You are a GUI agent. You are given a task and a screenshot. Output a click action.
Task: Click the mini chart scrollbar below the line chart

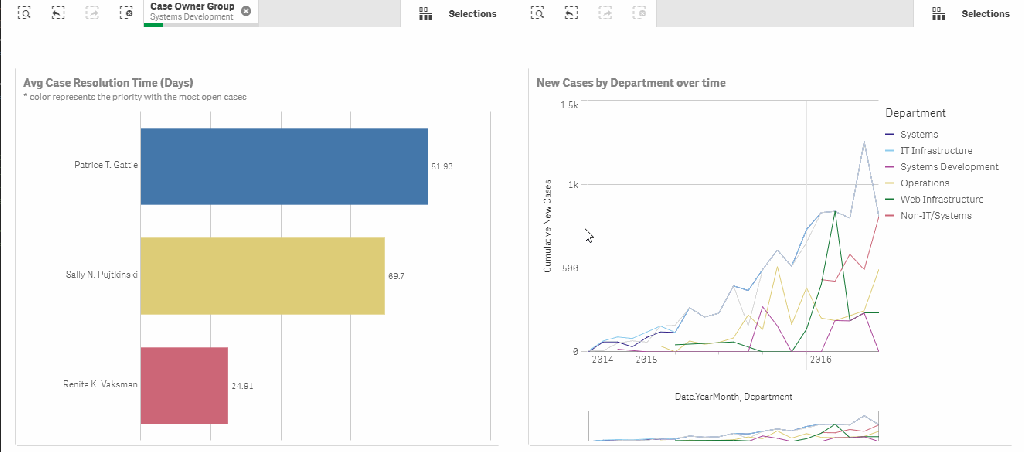tap(733, 427)
